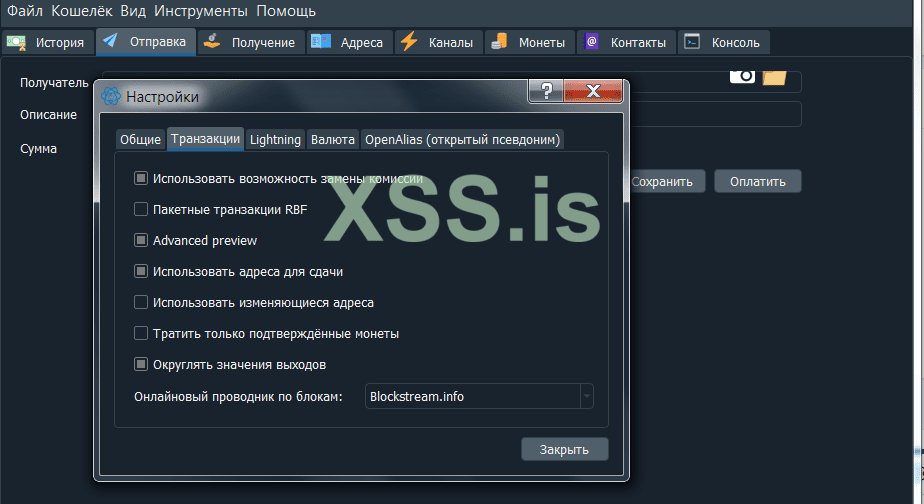
Task: Switch to the Общие settings tab
Action: tap(140, 140)
